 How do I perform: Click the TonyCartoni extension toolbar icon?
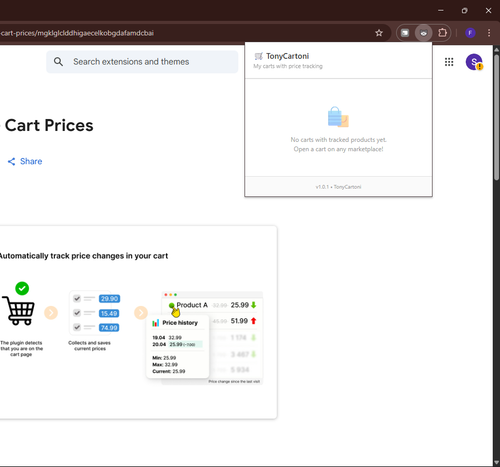point(423,33)
